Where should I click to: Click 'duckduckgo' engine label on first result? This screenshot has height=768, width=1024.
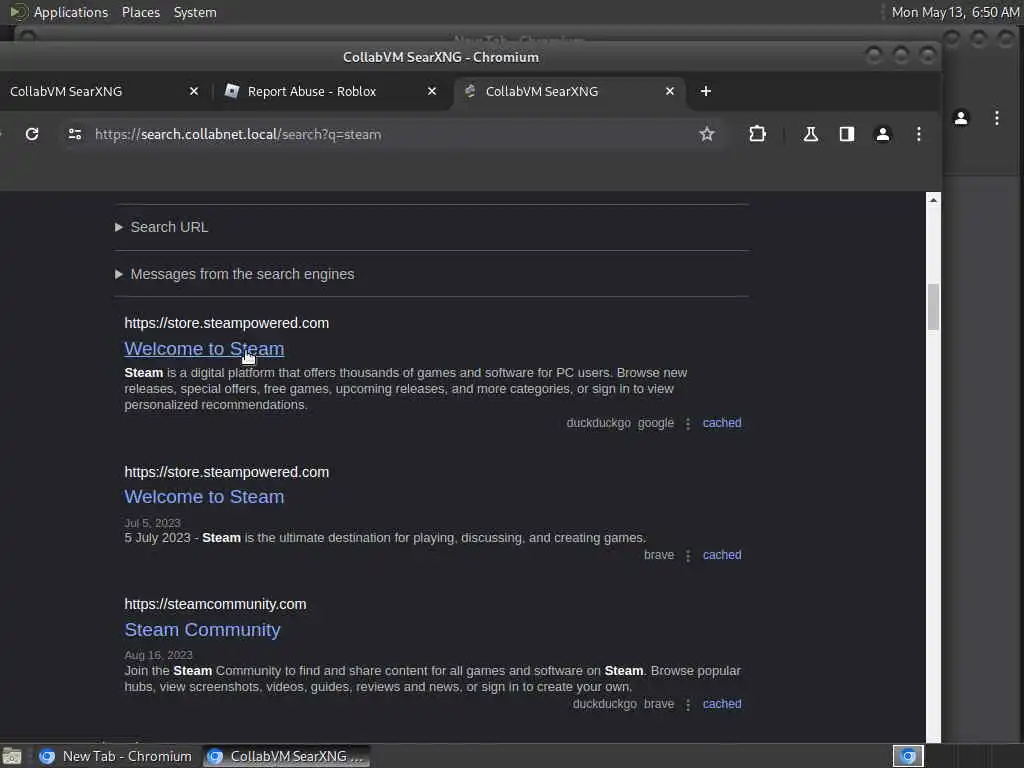click(x=598, y=423)
